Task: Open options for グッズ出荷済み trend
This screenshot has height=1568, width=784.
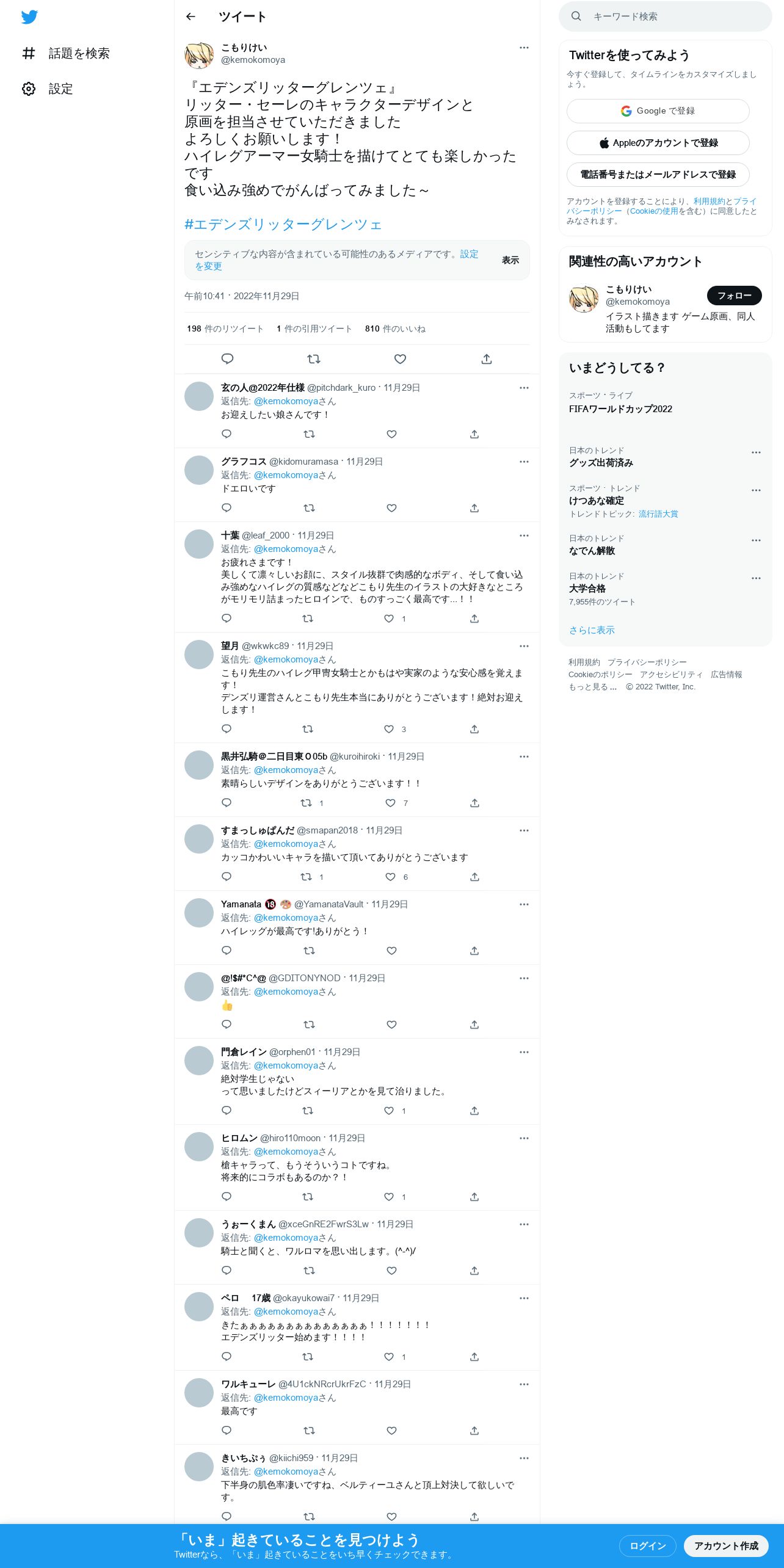Action: [x=756, y=452]
